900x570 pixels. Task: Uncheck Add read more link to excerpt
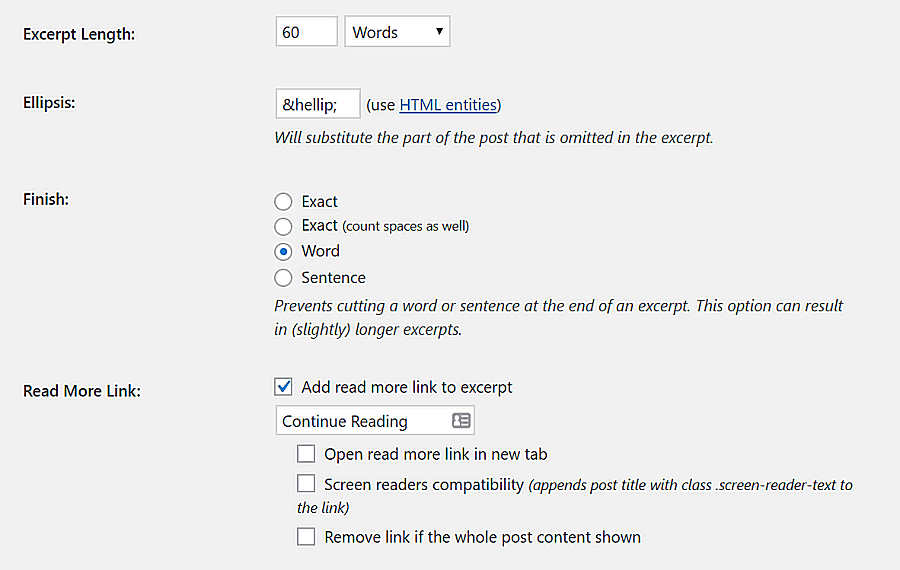point(284,387)
